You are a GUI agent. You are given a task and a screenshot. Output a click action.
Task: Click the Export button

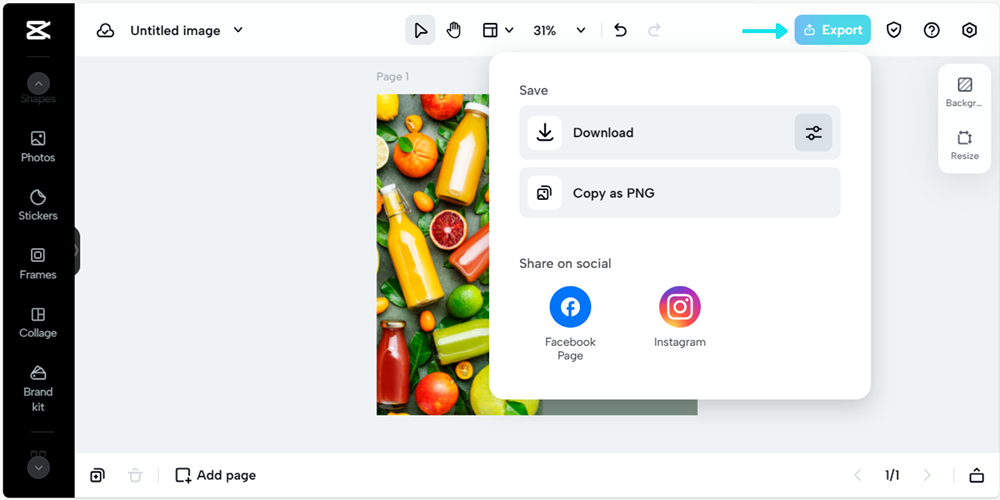point(832,30)
